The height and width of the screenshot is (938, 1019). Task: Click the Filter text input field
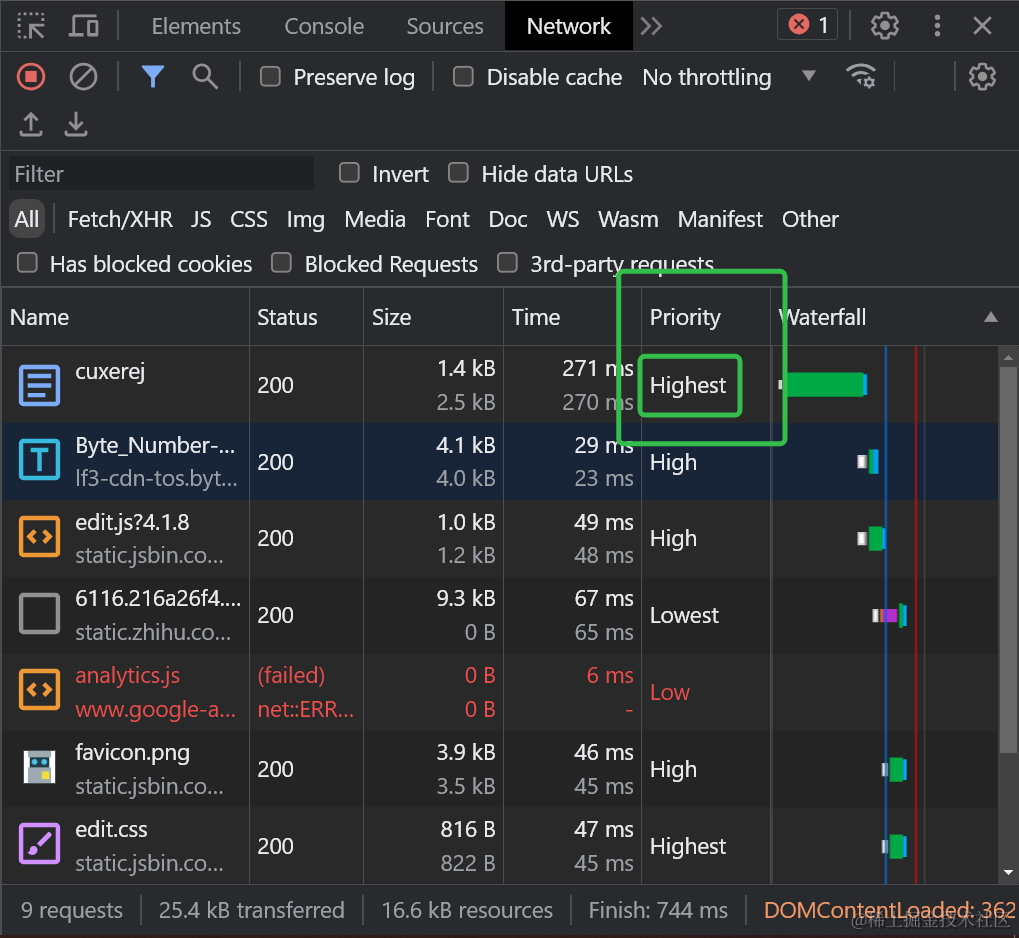coord(161,174)
